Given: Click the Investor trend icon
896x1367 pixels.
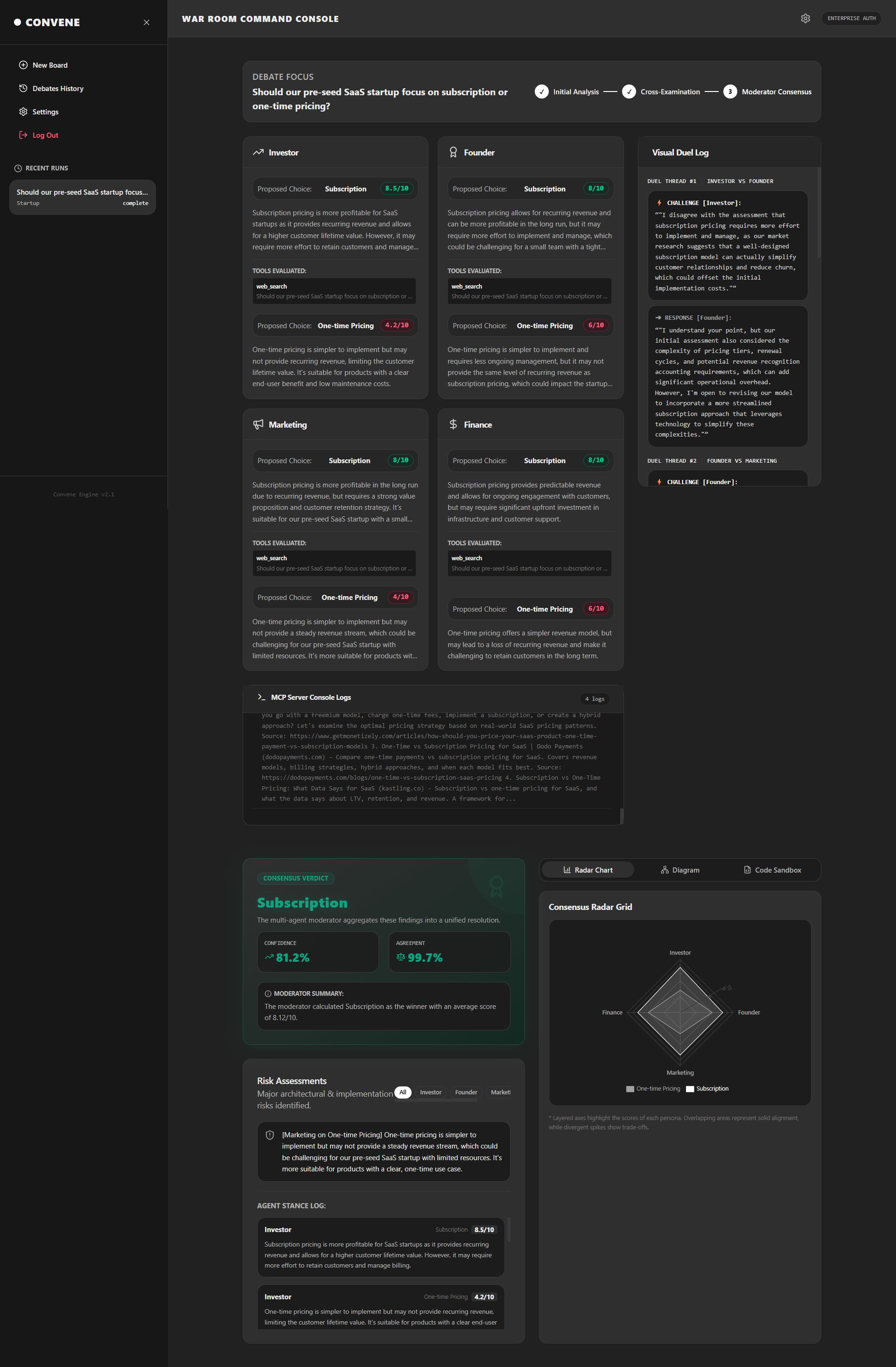Looking at the screenshot, I should click(258, 152).
